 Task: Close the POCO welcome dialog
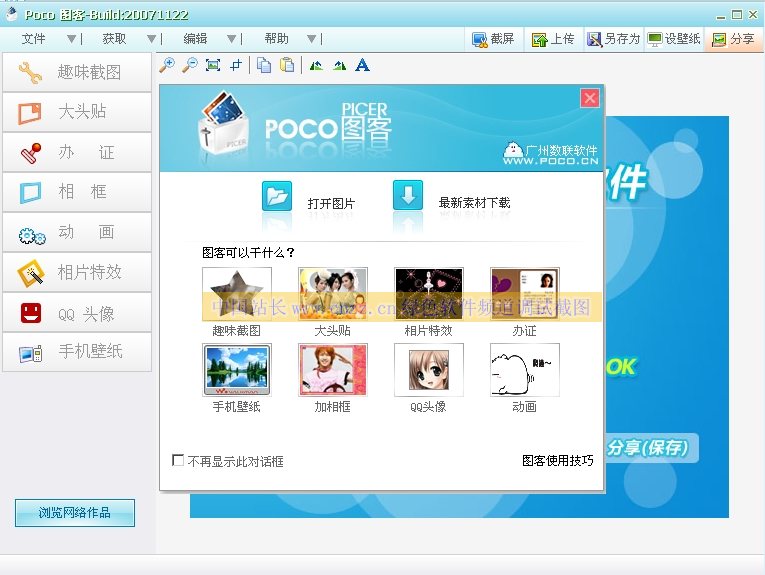coord(590,98)
